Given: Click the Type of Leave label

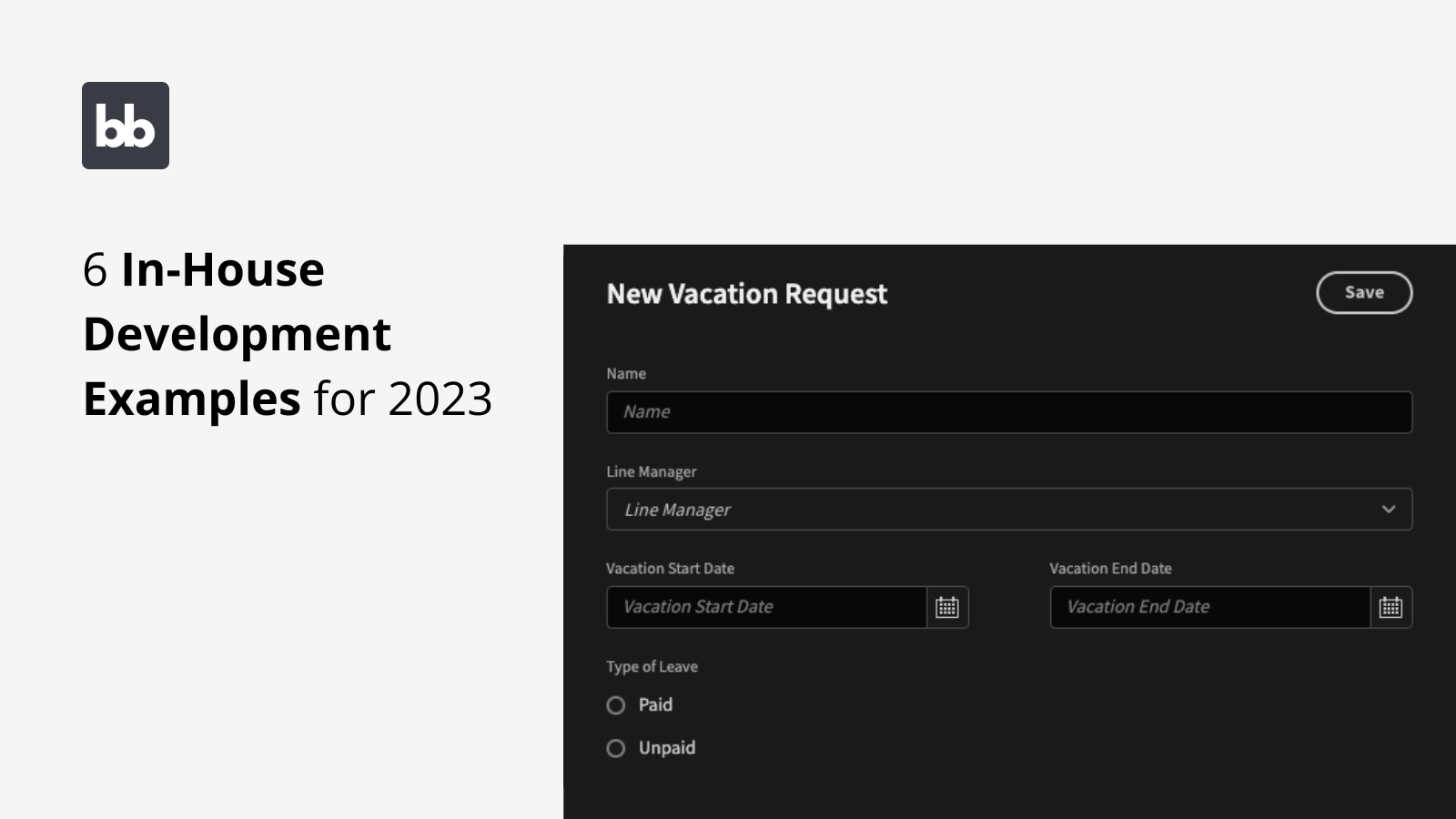Looking at the screenshot, I should click(x=652, y=666).
